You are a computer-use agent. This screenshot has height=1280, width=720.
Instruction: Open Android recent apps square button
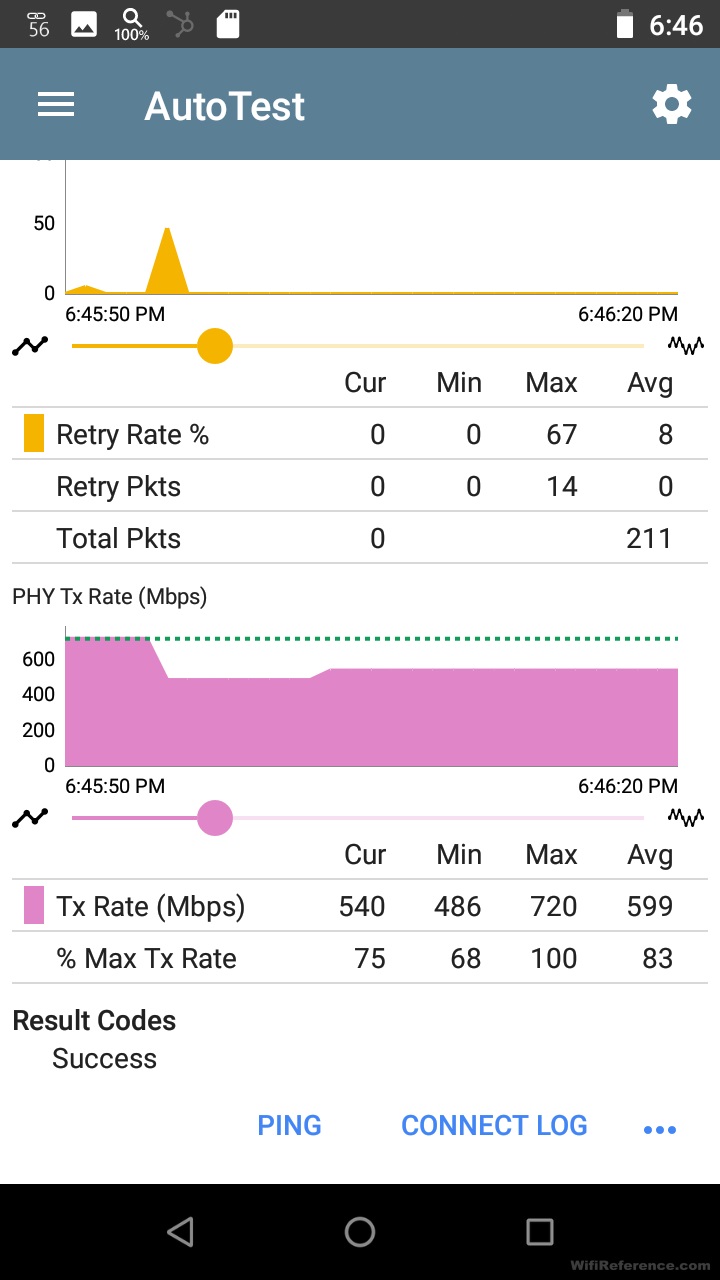[540, 1232]
